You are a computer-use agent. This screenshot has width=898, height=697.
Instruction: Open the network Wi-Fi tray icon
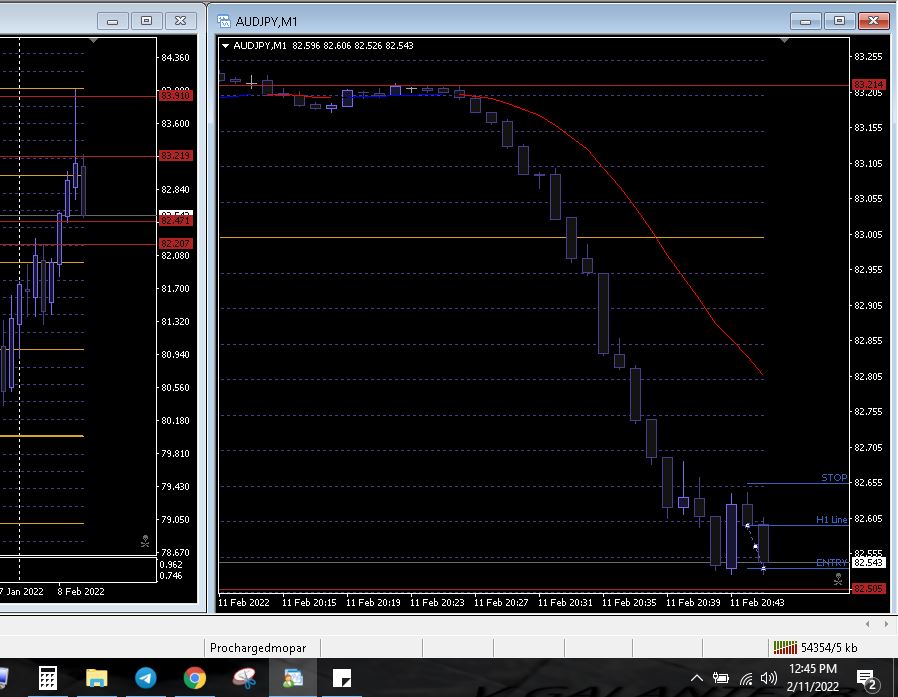coord(746,679)
